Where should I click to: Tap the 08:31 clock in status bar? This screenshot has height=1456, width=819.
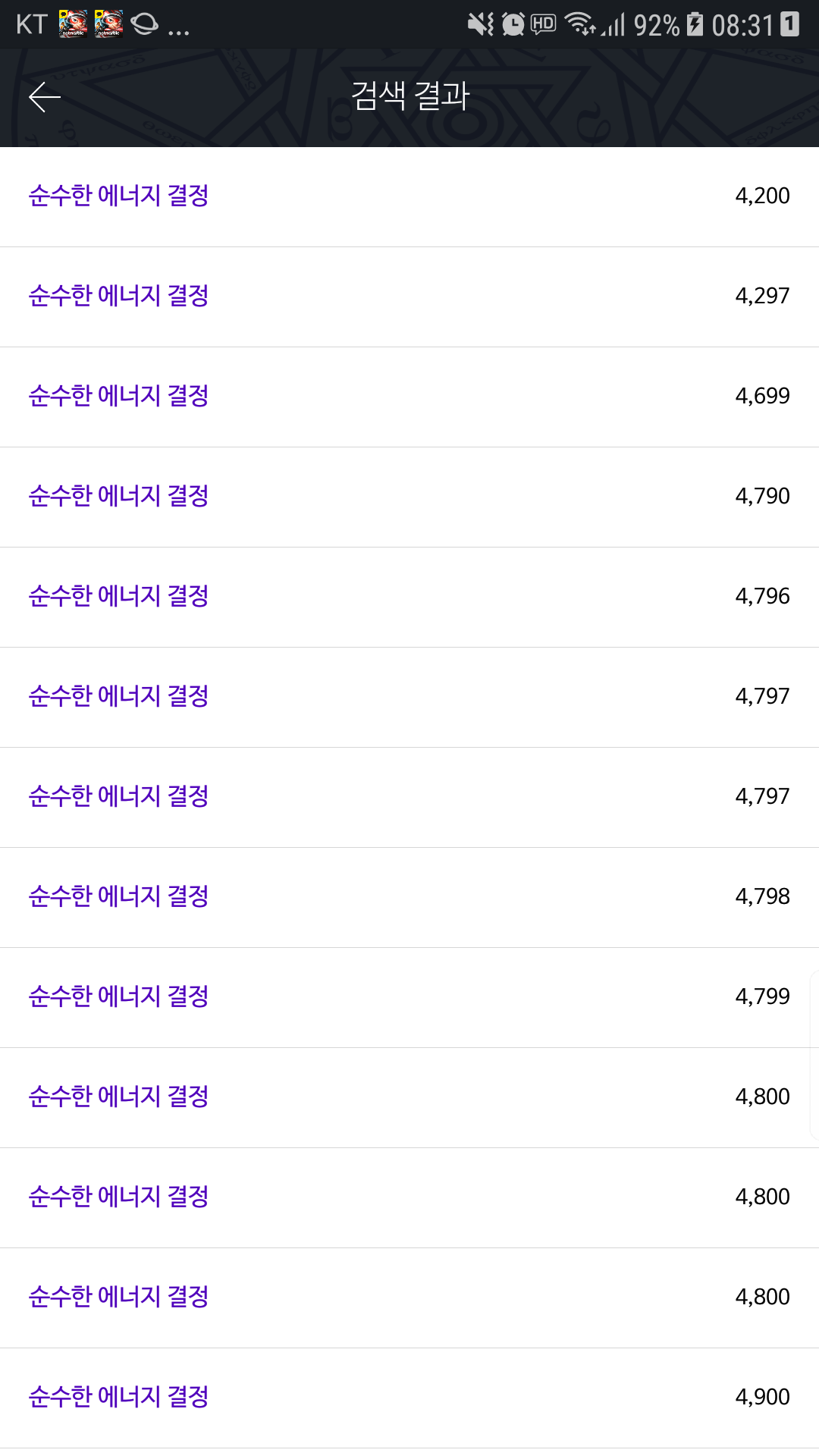pos(742,26)
